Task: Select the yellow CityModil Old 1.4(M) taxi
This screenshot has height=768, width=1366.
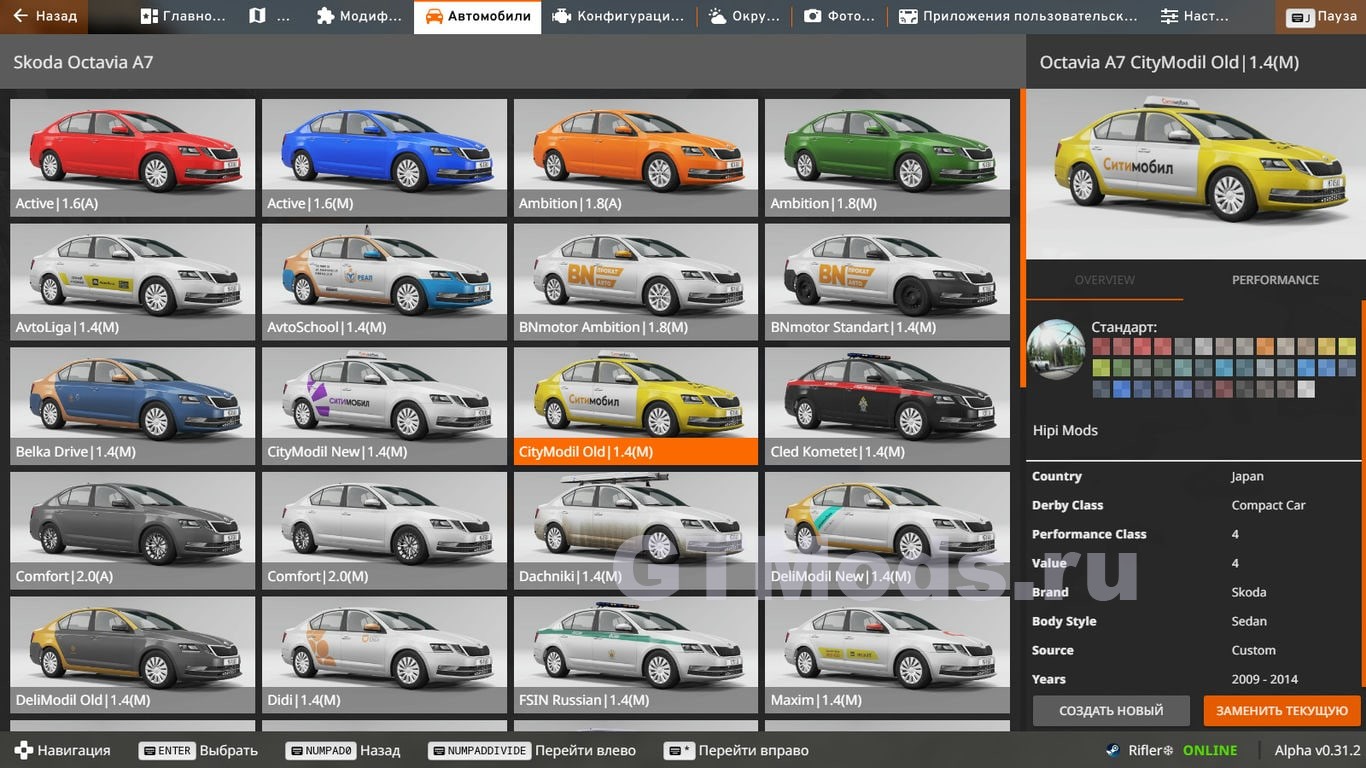Action: pos(636,406)
